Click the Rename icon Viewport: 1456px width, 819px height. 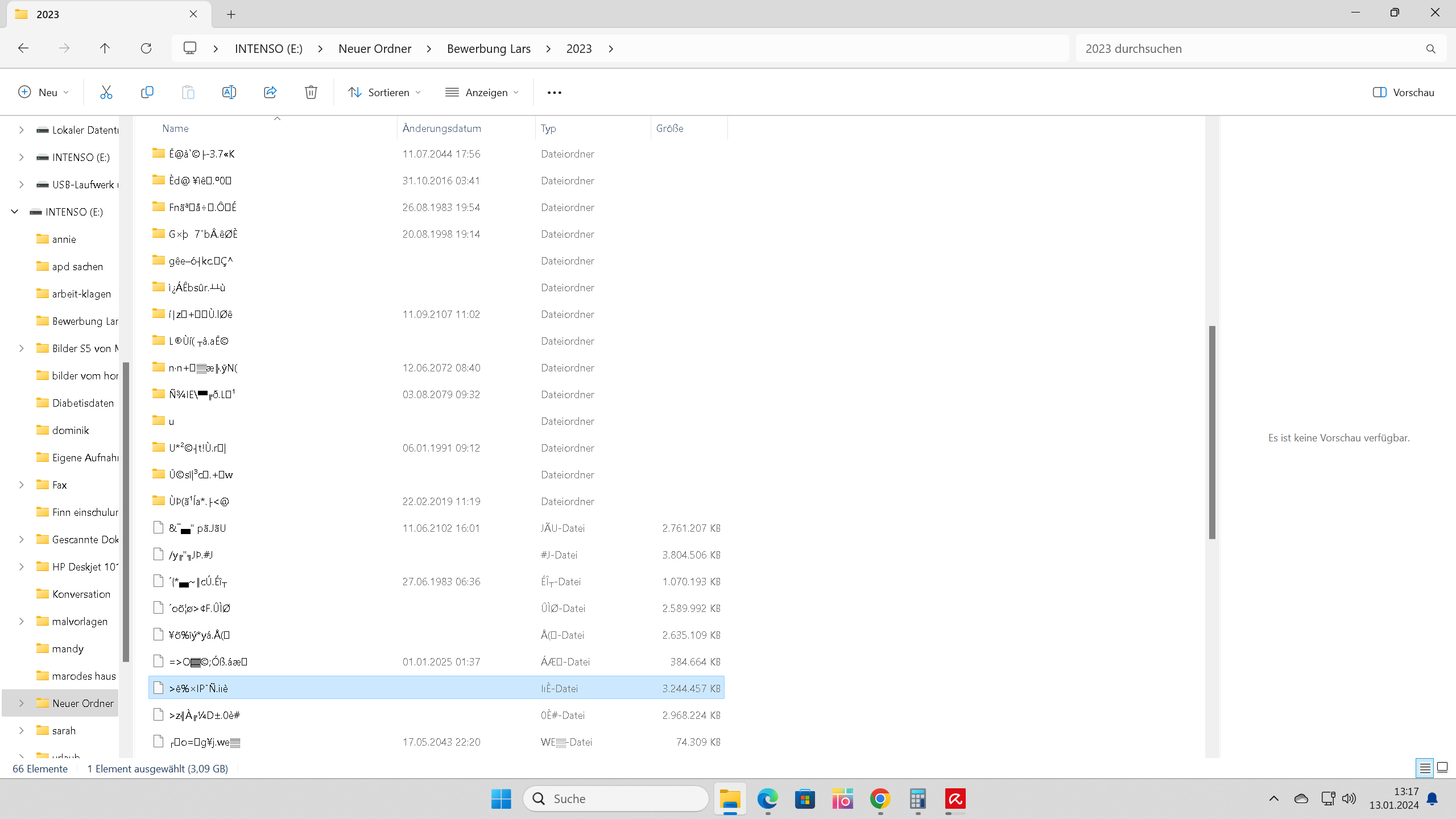click(229, 92)
